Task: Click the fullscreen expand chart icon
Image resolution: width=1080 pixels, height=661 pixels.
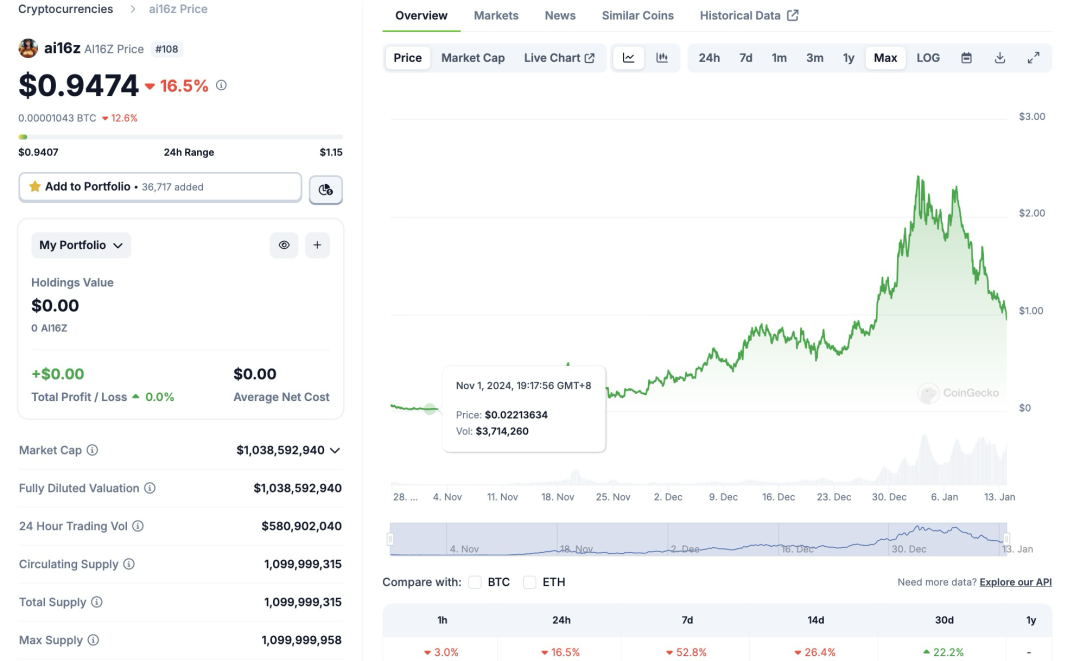Action: 1033,58
